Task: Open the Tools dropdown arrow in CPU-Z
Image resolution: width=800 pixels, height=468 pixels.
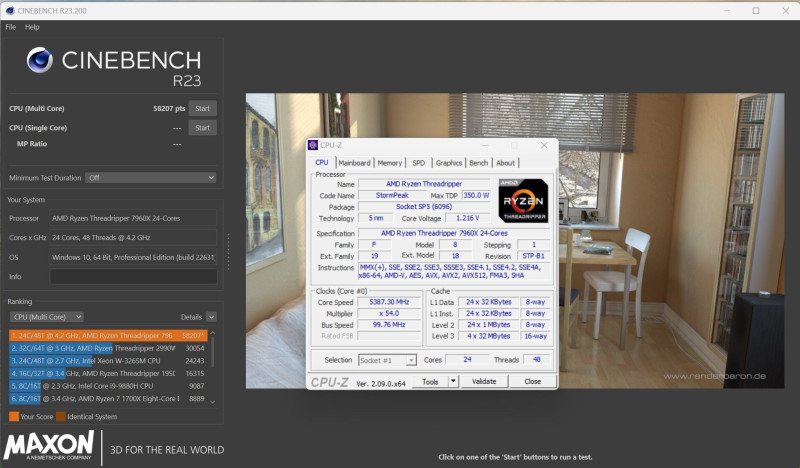Action: [453, 382]
